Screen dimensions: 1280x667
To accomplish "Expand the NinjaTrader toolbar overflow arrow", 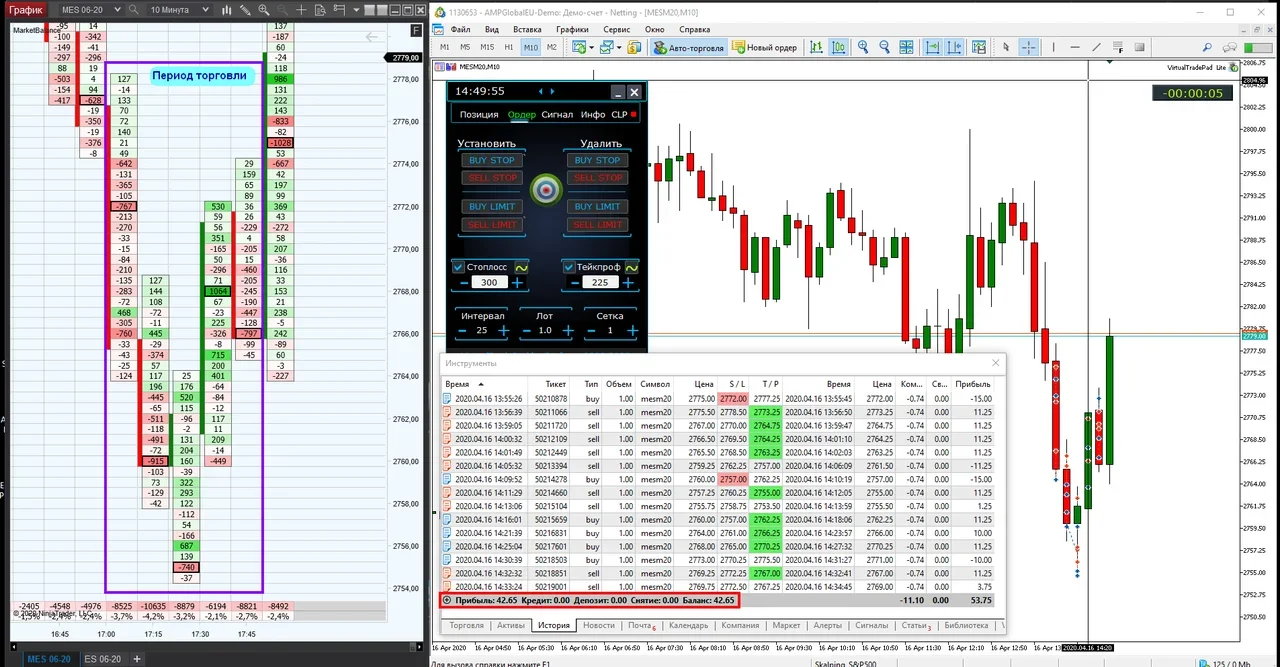I will tap(356, 10).
